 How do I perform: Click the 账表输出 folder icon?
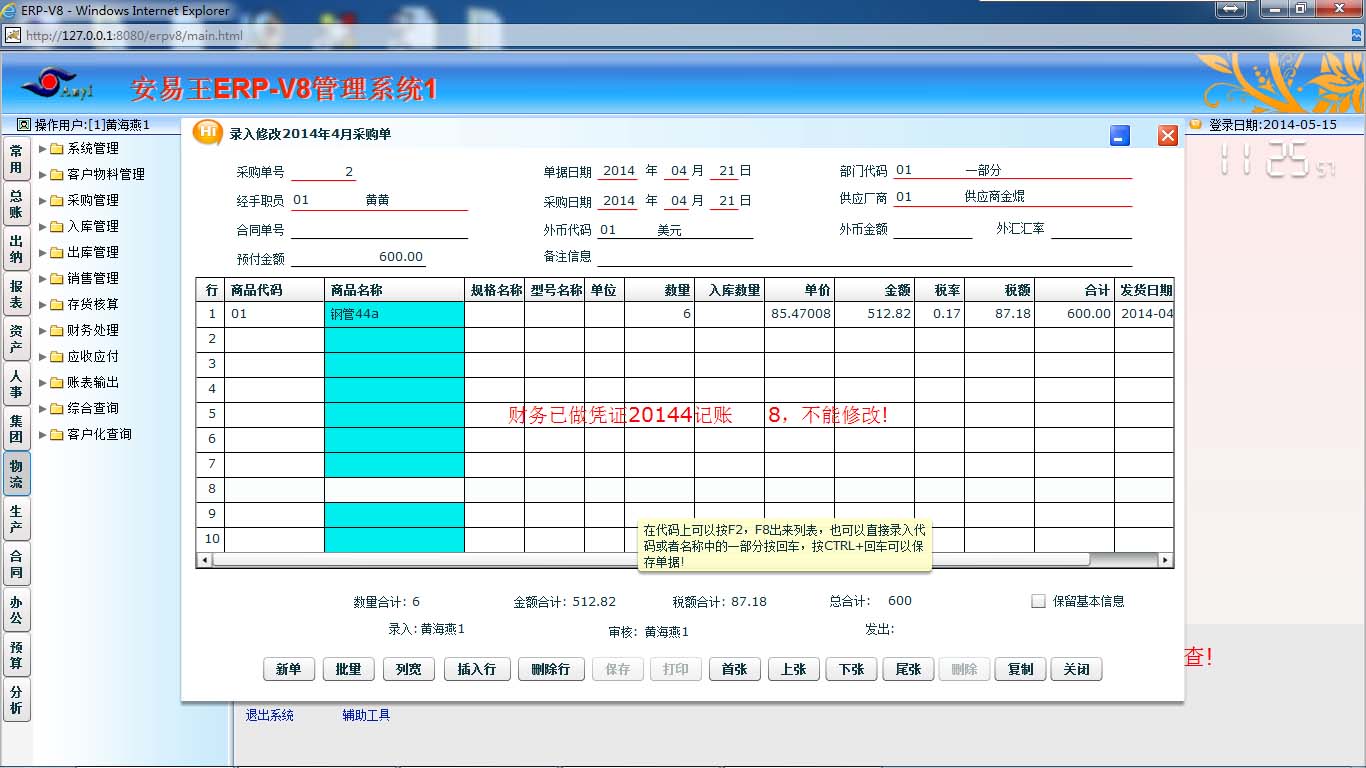[57, 382]
